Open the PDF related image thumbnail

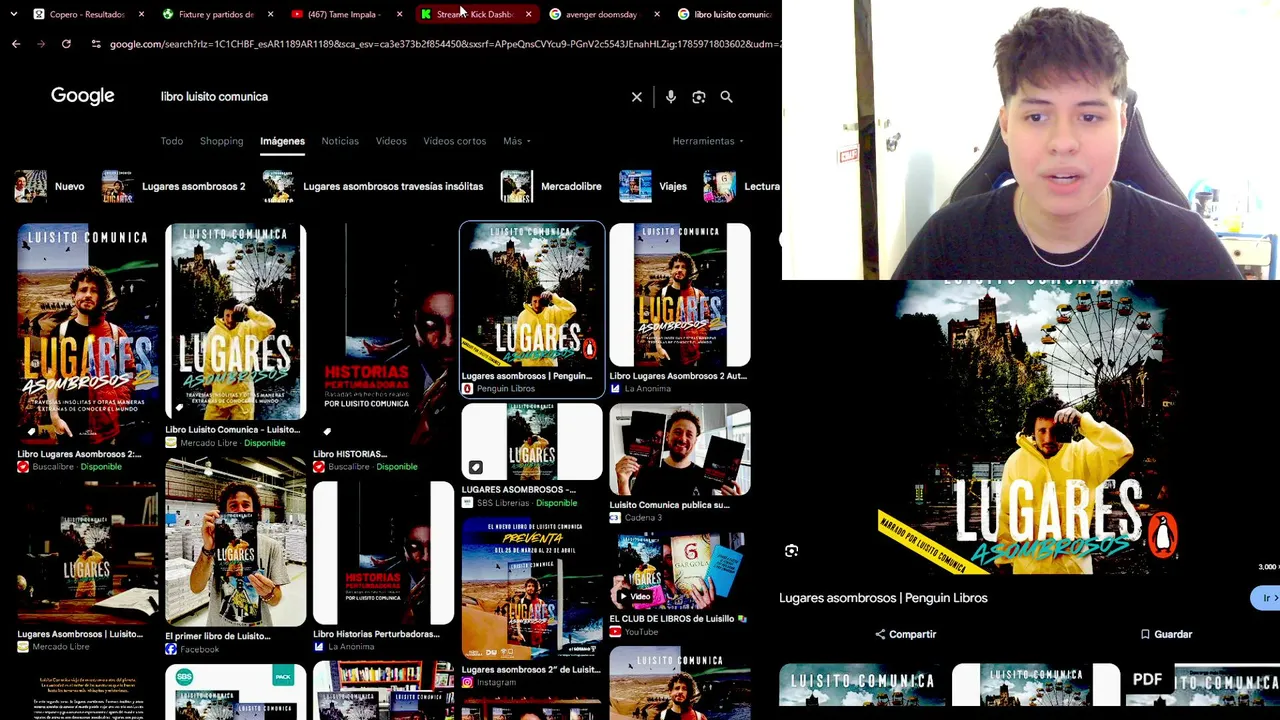1203,685
